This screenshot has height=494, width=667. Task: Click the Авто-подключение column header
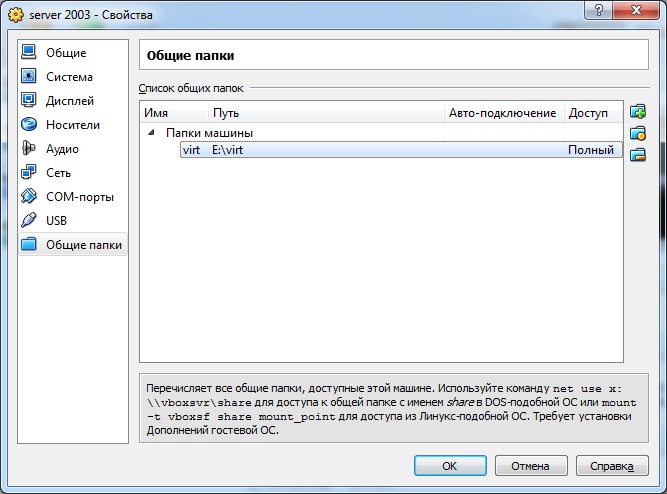(x=504, y=113)
